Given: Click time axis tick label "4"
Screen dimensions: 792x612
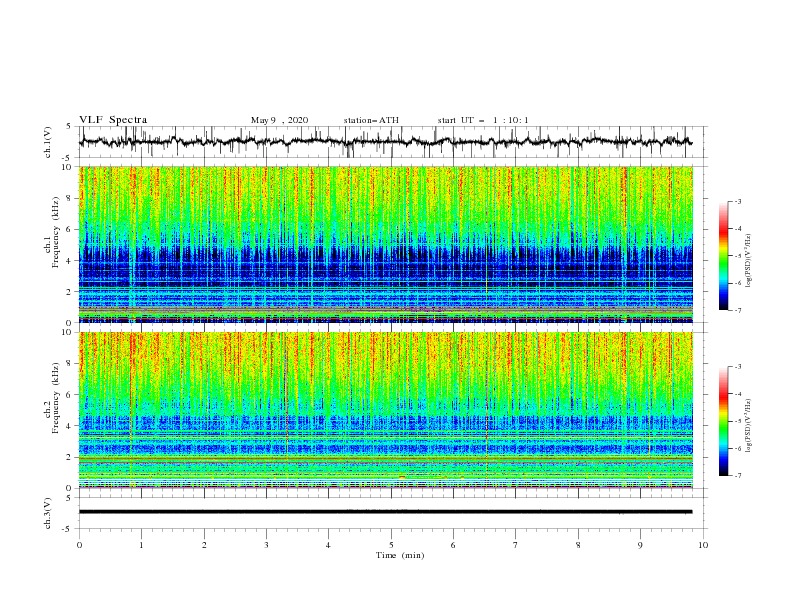Looking at the screenshot, I should [328, 545].
